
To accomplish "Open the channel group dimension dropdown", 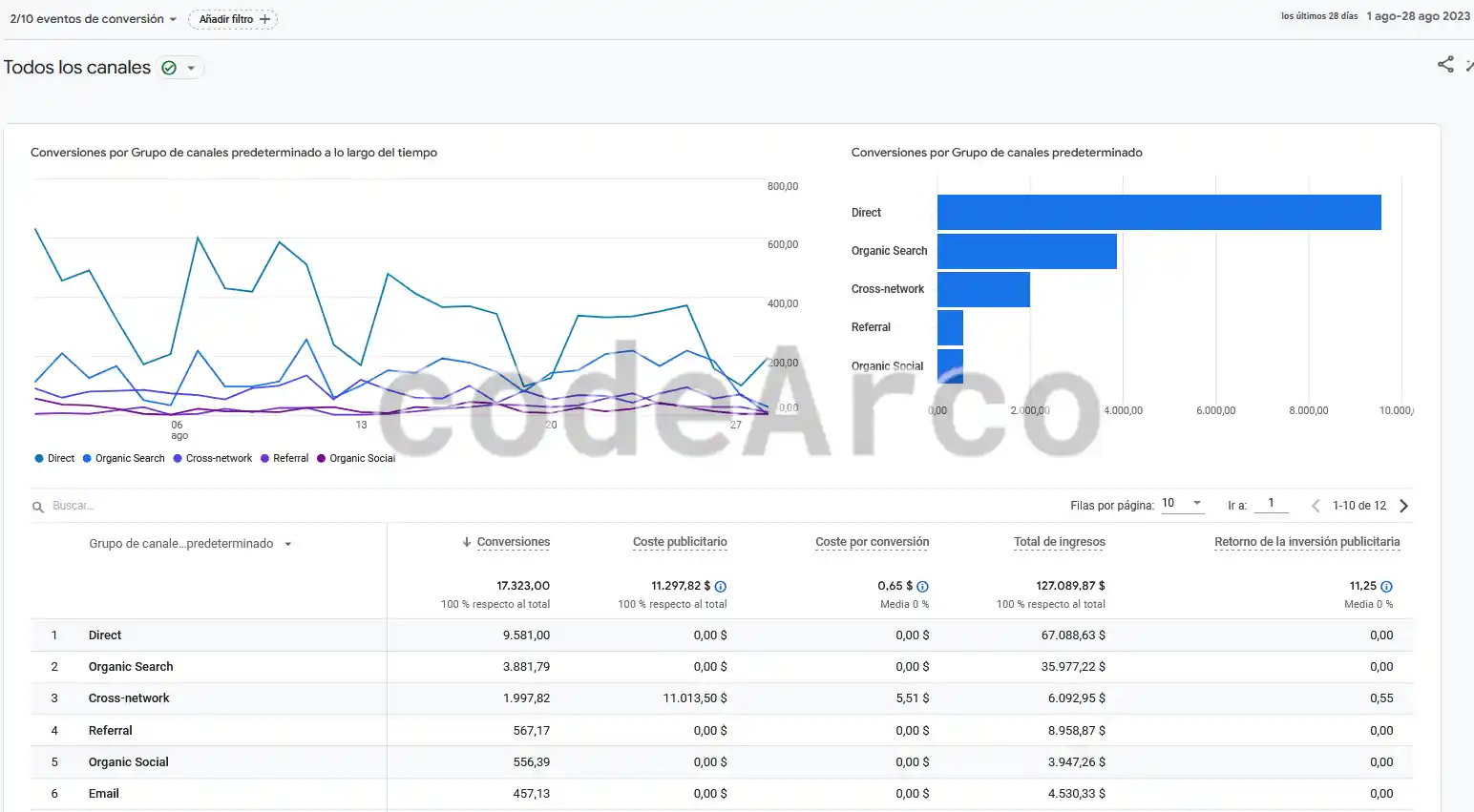I will pos(190,544).
